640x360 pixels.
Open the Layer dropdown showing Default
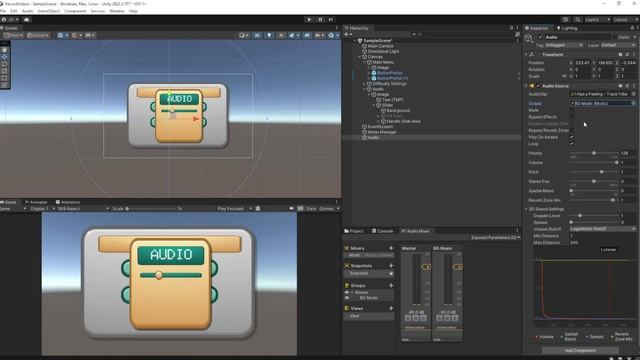tap(618, 45)
